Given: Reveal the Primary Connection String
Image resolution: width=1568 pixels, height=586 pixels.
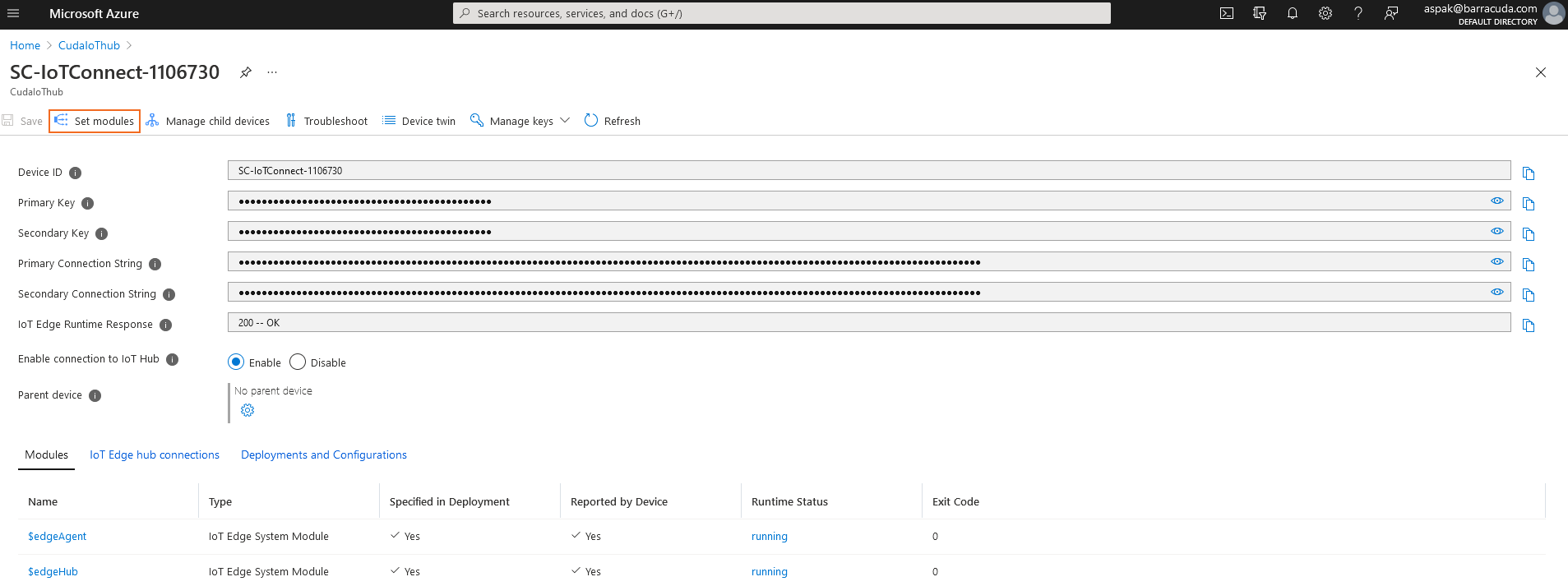Looking at the screenshot, I should pyautogui.click(x=1497, y=261).
